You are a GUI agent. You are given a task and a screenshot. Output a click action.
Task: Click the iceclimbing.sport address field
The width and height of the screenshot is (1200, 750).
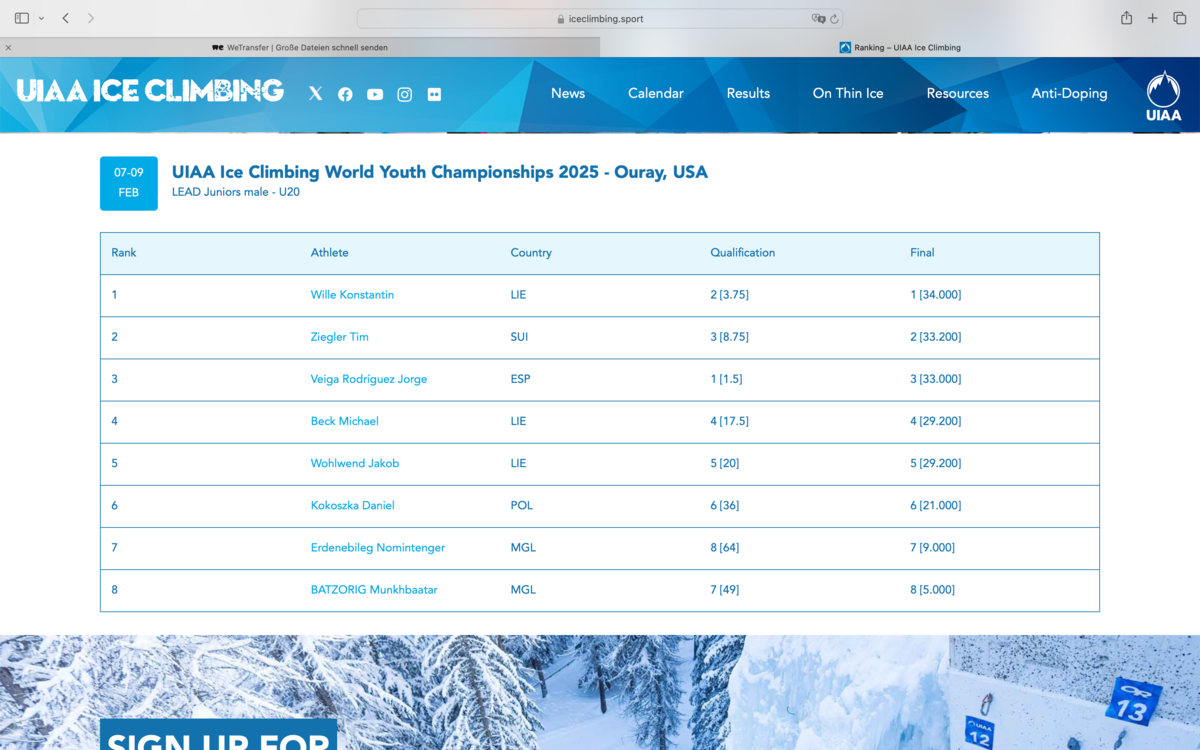point(600,18)
